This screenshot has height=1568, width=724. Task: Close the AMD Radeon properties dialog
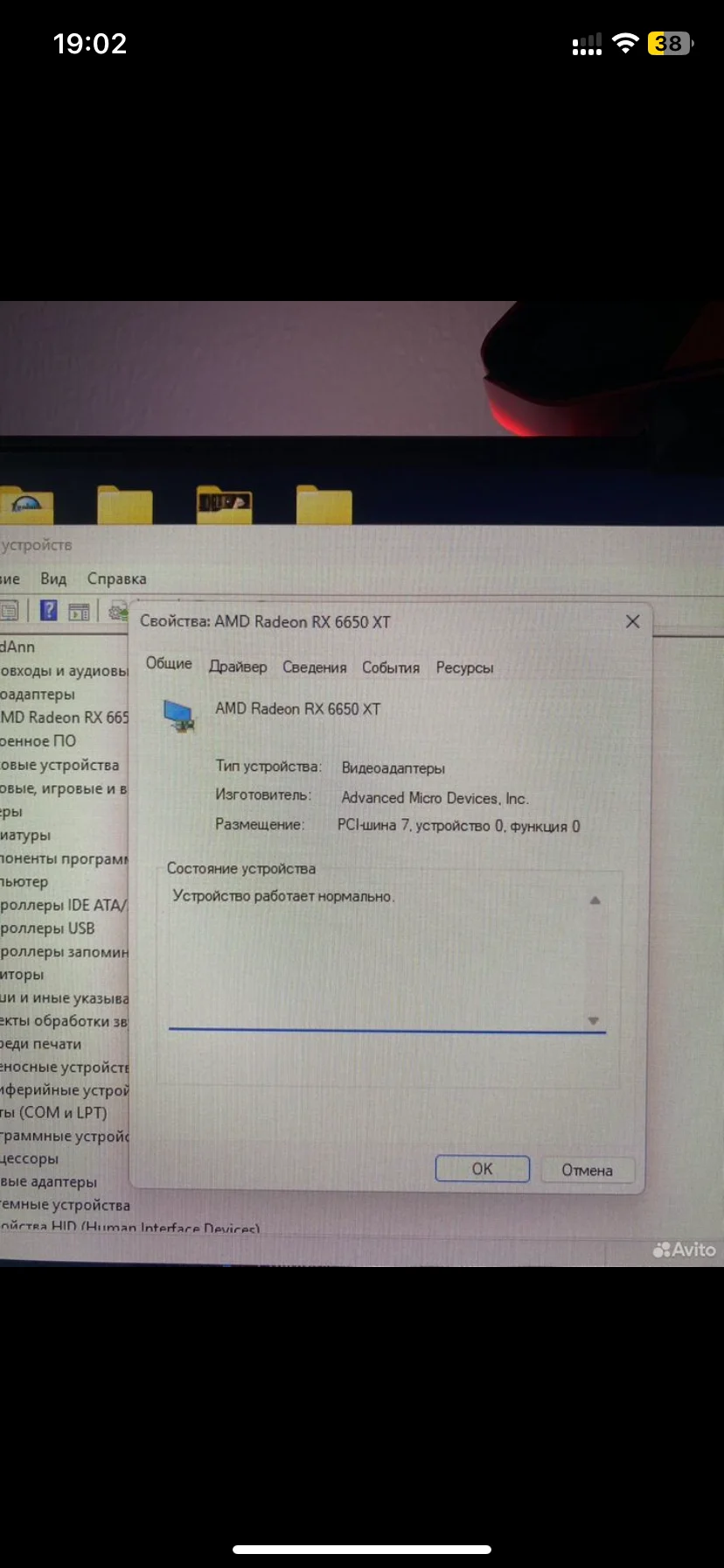[633, 621]
